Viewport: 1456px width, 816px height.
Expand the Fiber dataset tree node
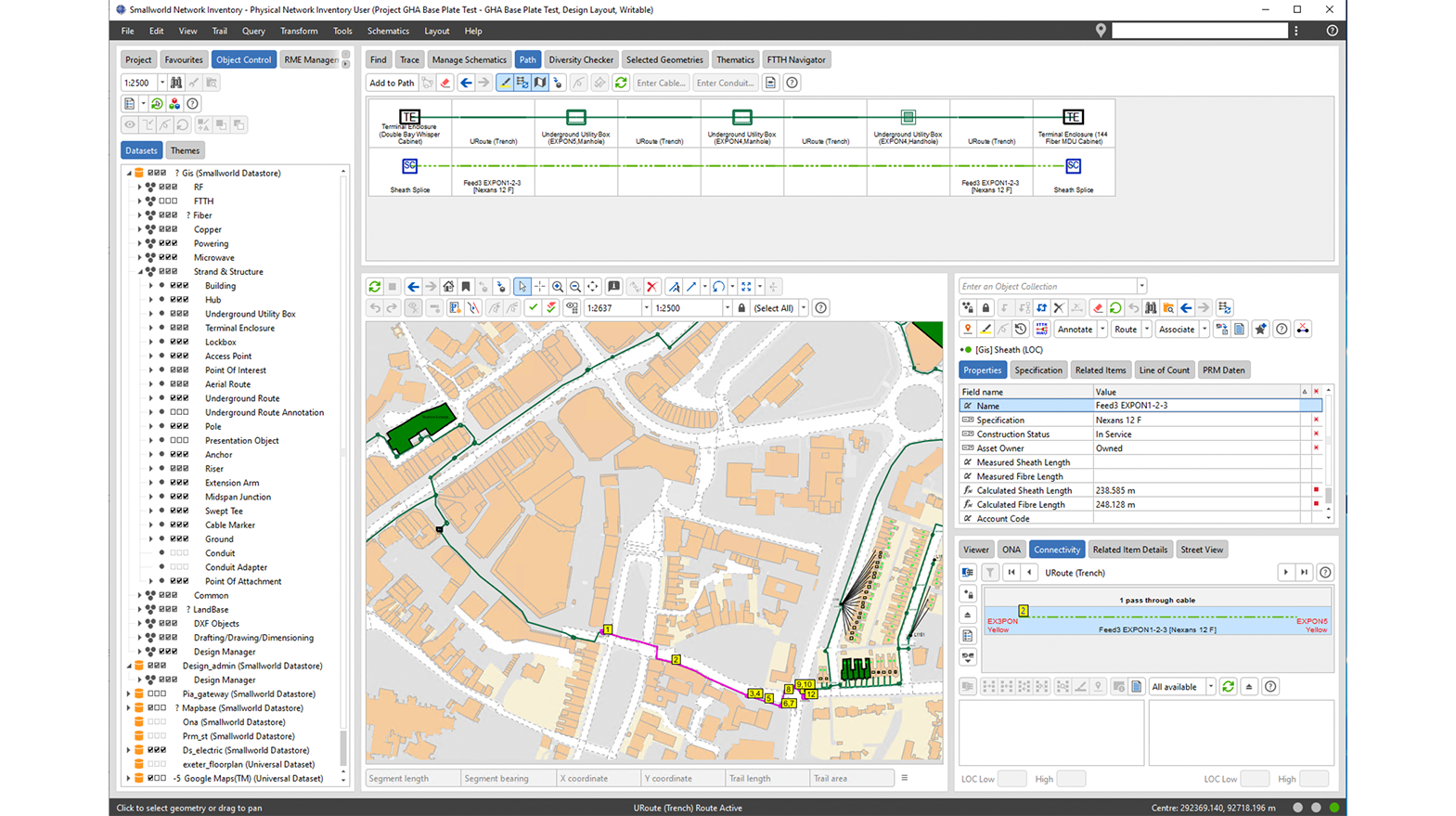click(140, 215)
